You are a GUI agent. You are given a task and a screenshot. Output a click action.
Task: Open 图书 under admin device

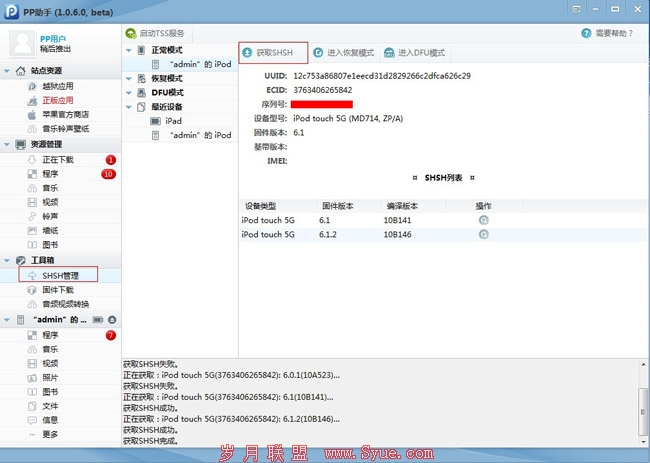coord(50,392)
